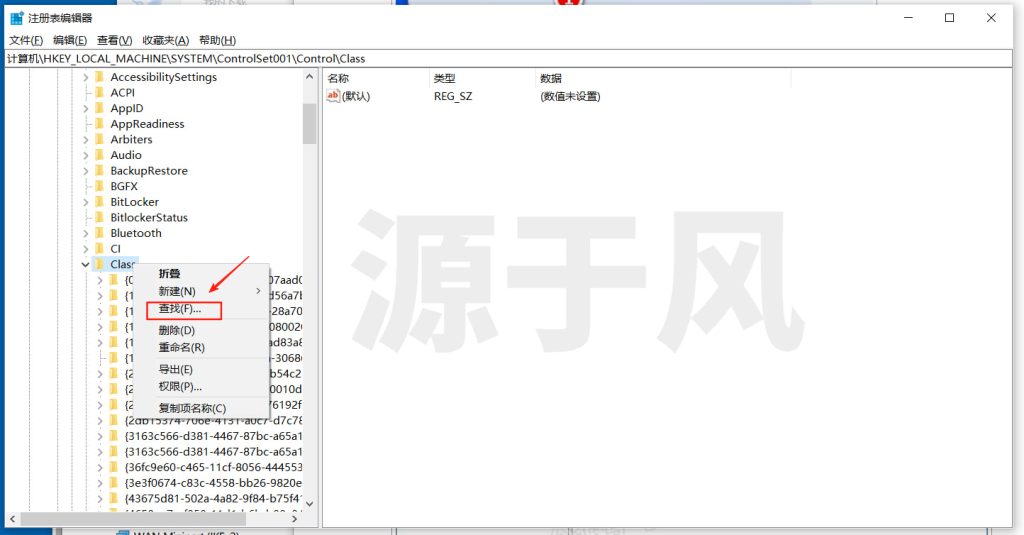1024x535 pixels.
Task: Click the Bluetooth folder icon
Action: 100,233
